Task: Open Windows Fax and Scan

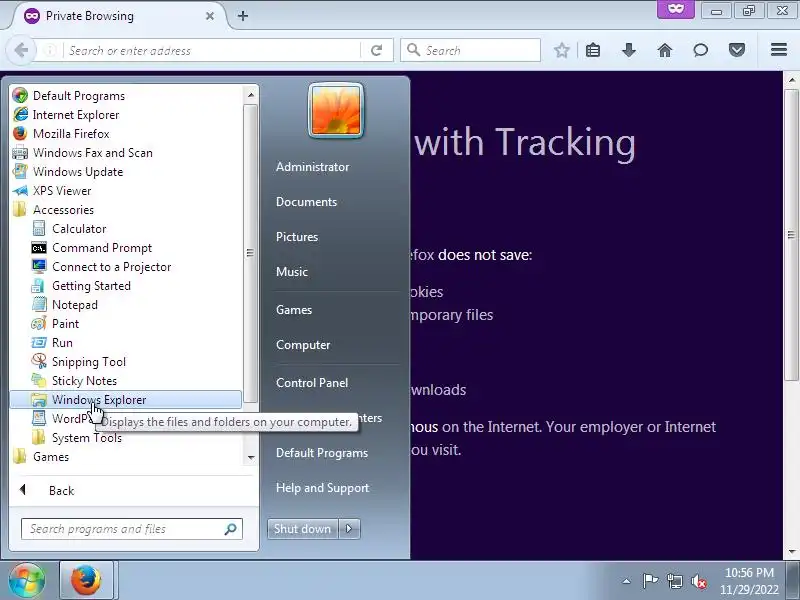Action: 126,153
